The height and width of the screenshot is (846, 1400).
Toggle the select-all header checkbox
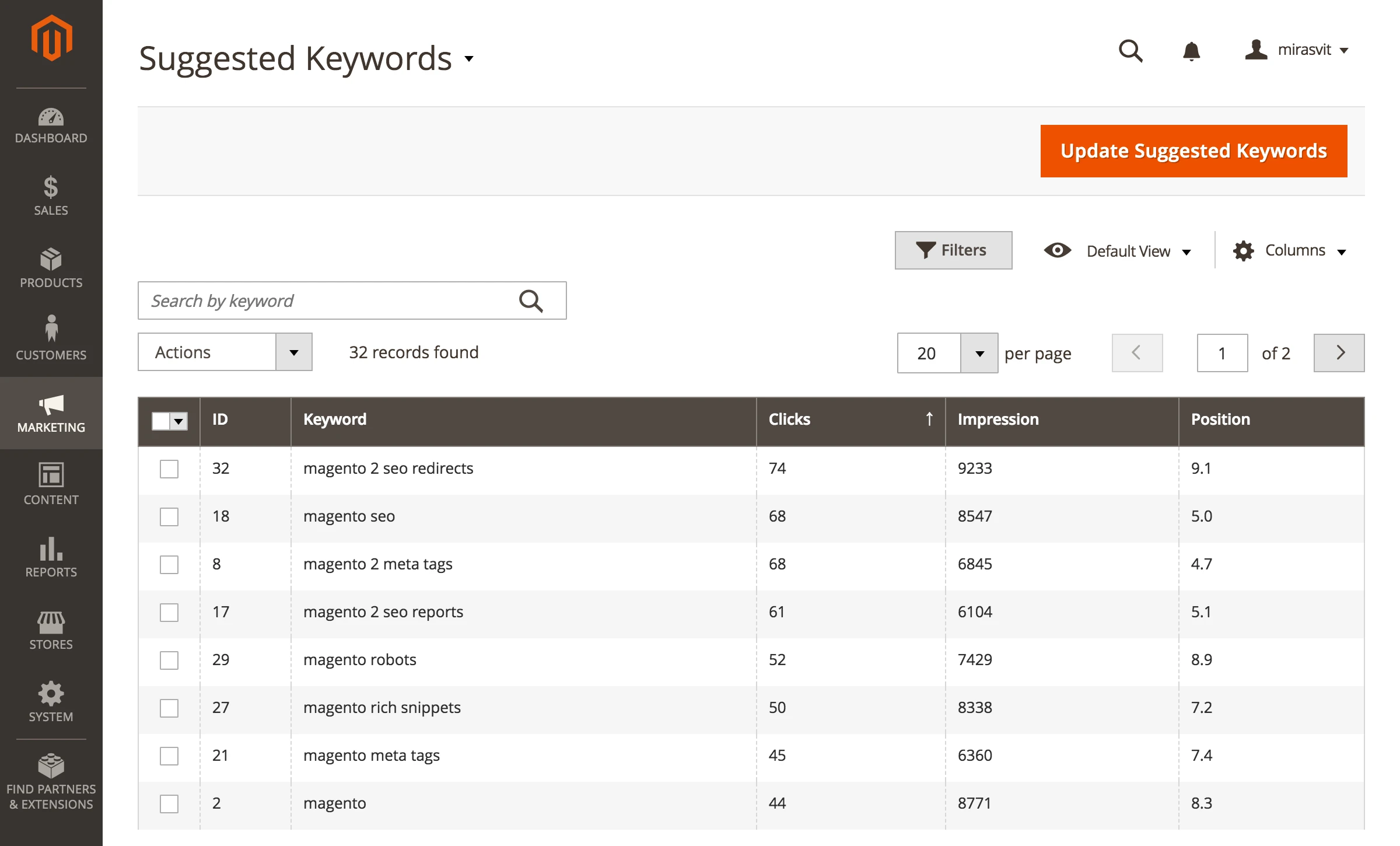tap(160, 421)
